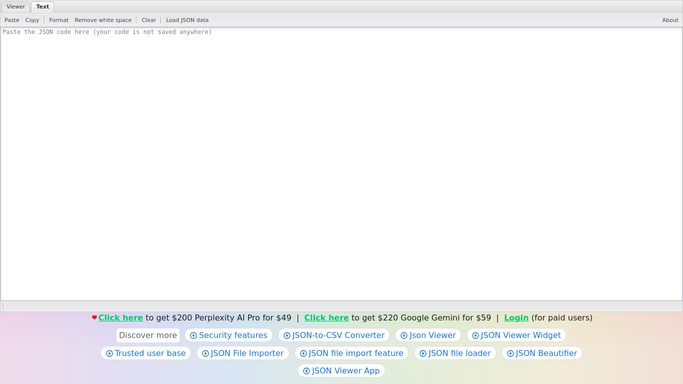Open the JSON File Importer link
Image resolution: width=683 pixels, height=384 pixels.
[243, 353]
